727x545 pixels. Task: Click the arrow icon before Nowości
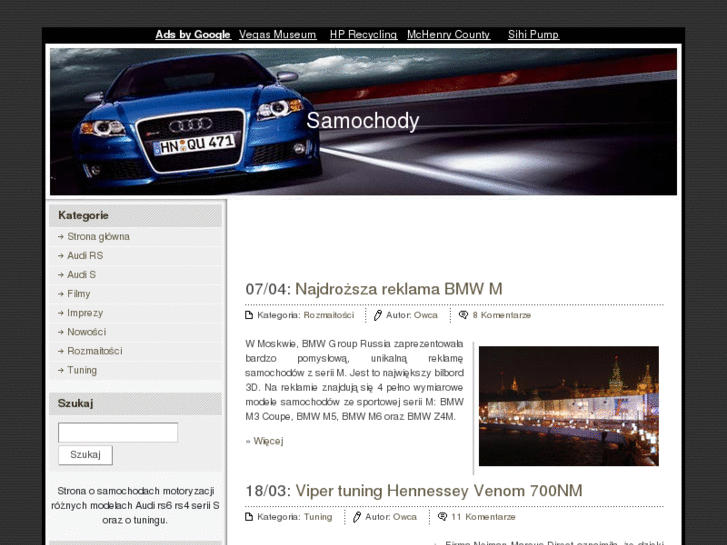[x=61, y=332]
